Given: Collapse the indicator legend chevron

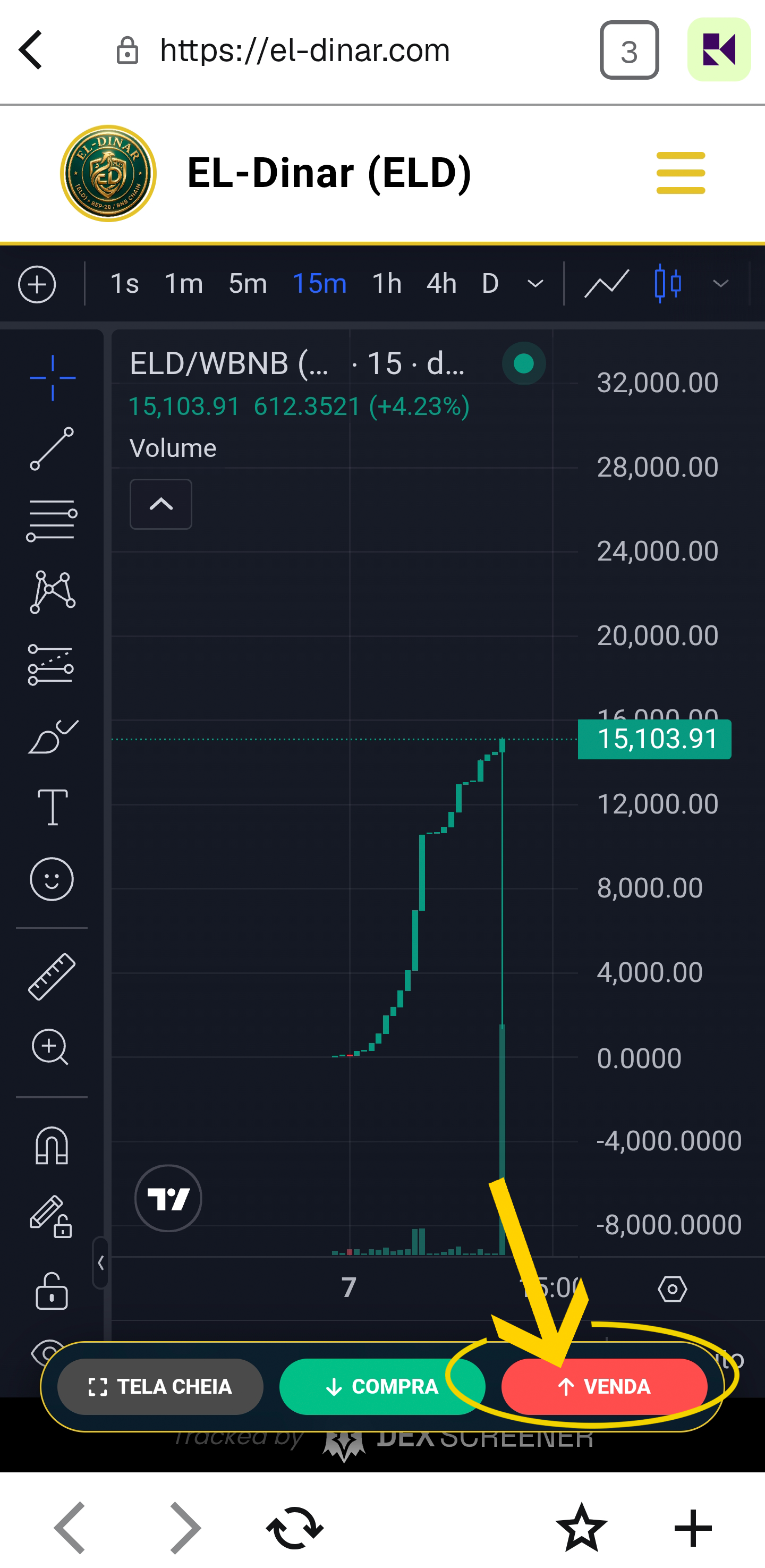Looking at the screenshot, I should [160, 504].
